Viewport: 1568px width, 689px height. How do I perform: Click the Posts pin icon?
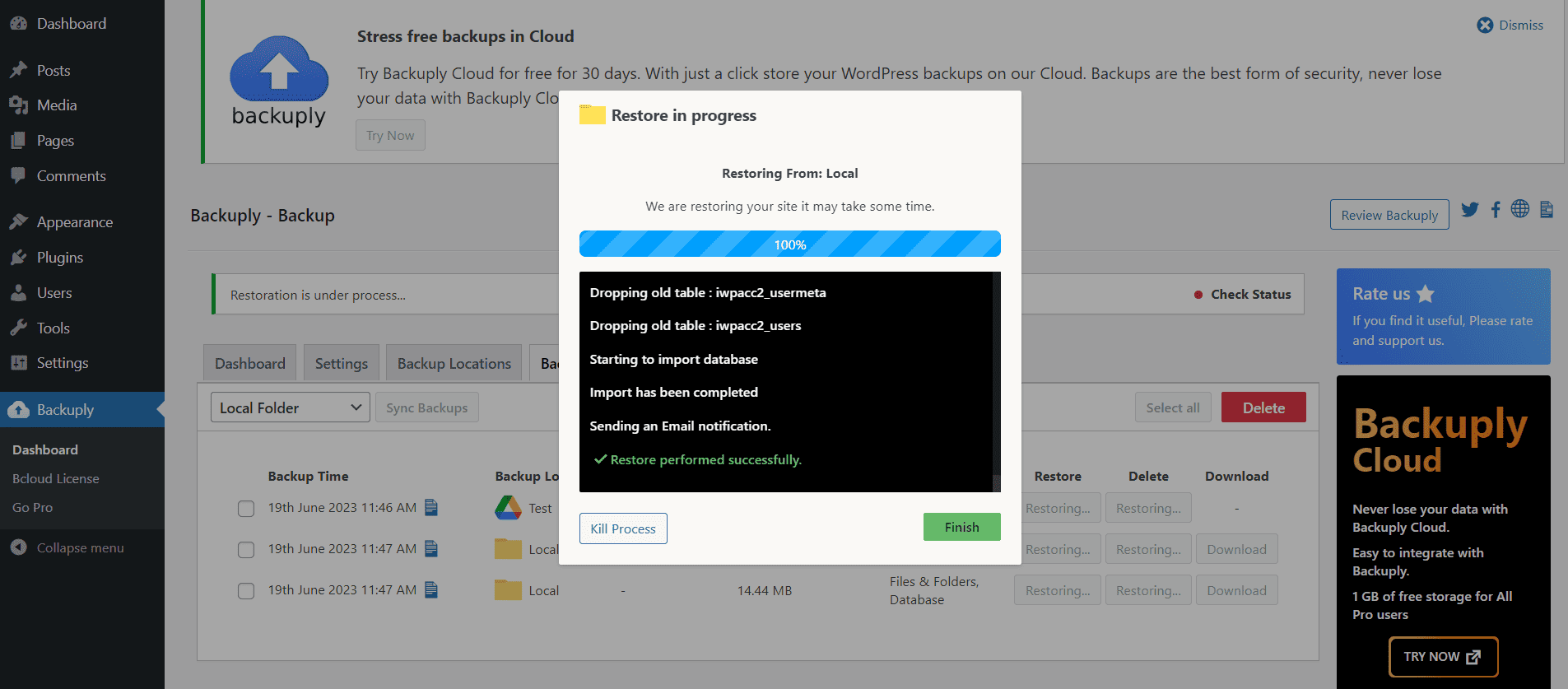18,70
